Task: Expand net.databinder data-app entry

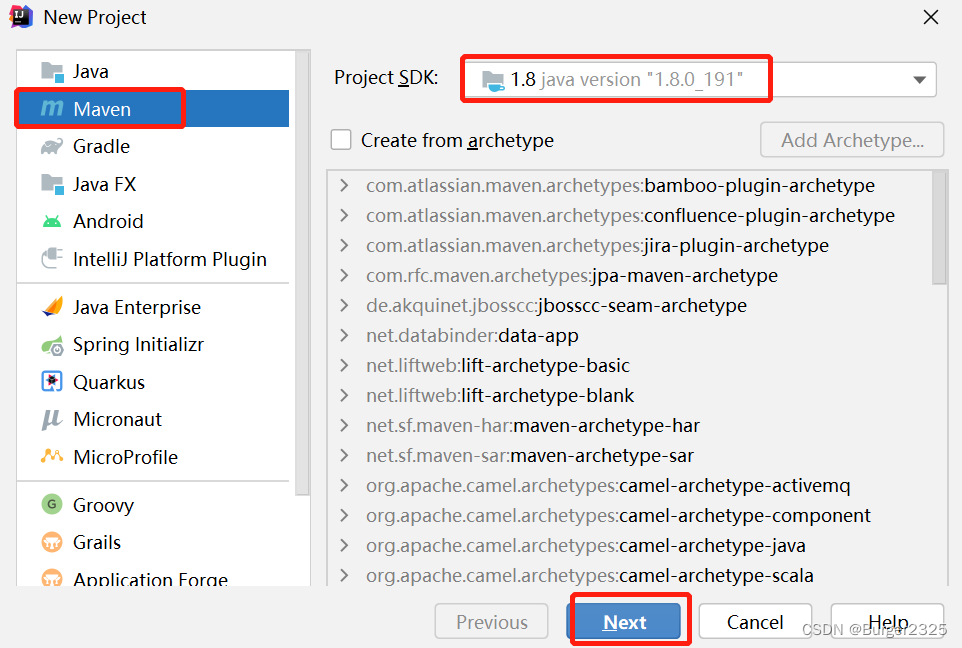Action: click(344, 336)
